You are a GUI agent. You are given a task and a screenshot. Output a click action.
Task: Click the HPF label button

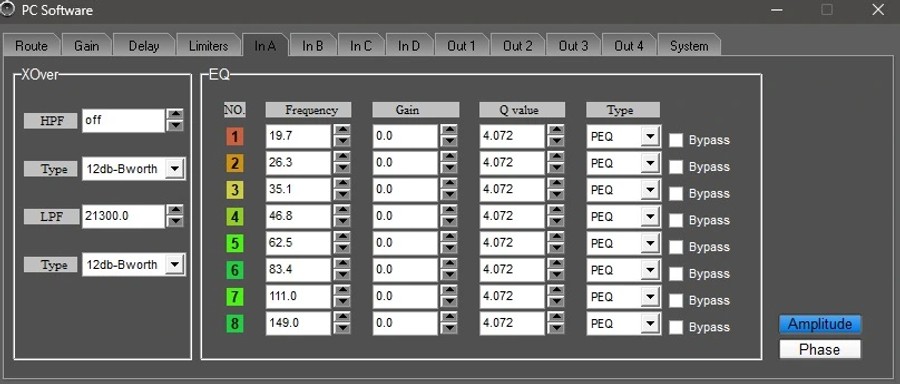(51, 121)
